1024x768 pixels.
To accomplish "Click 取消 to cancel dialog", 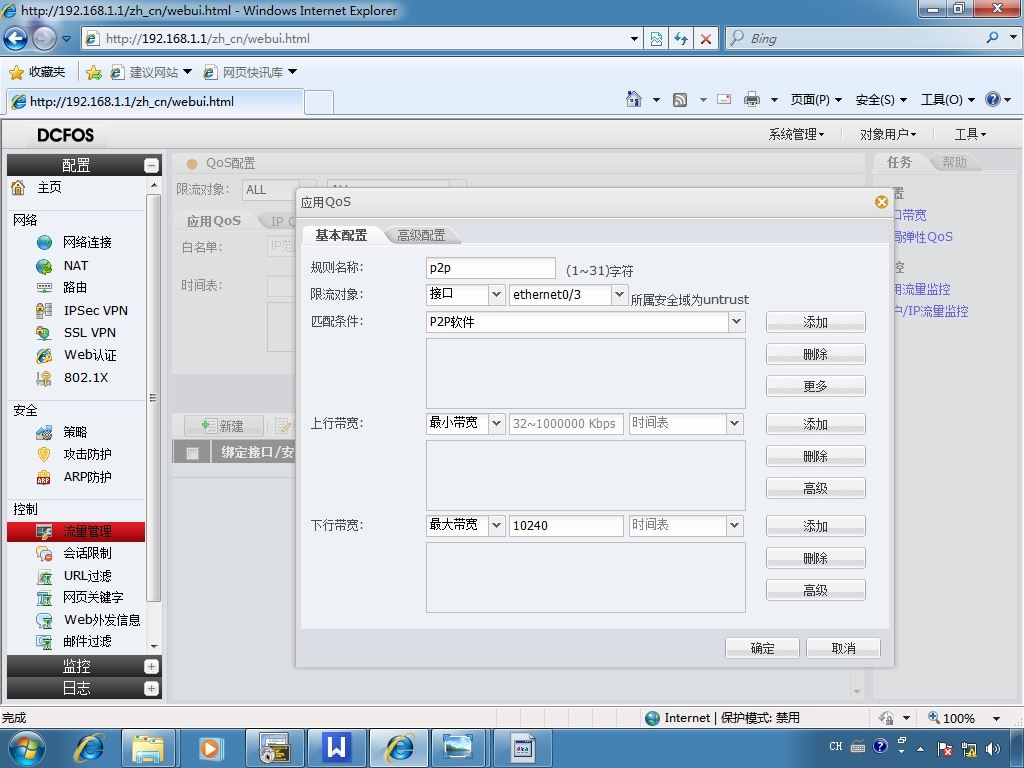I will pos(843,648).
